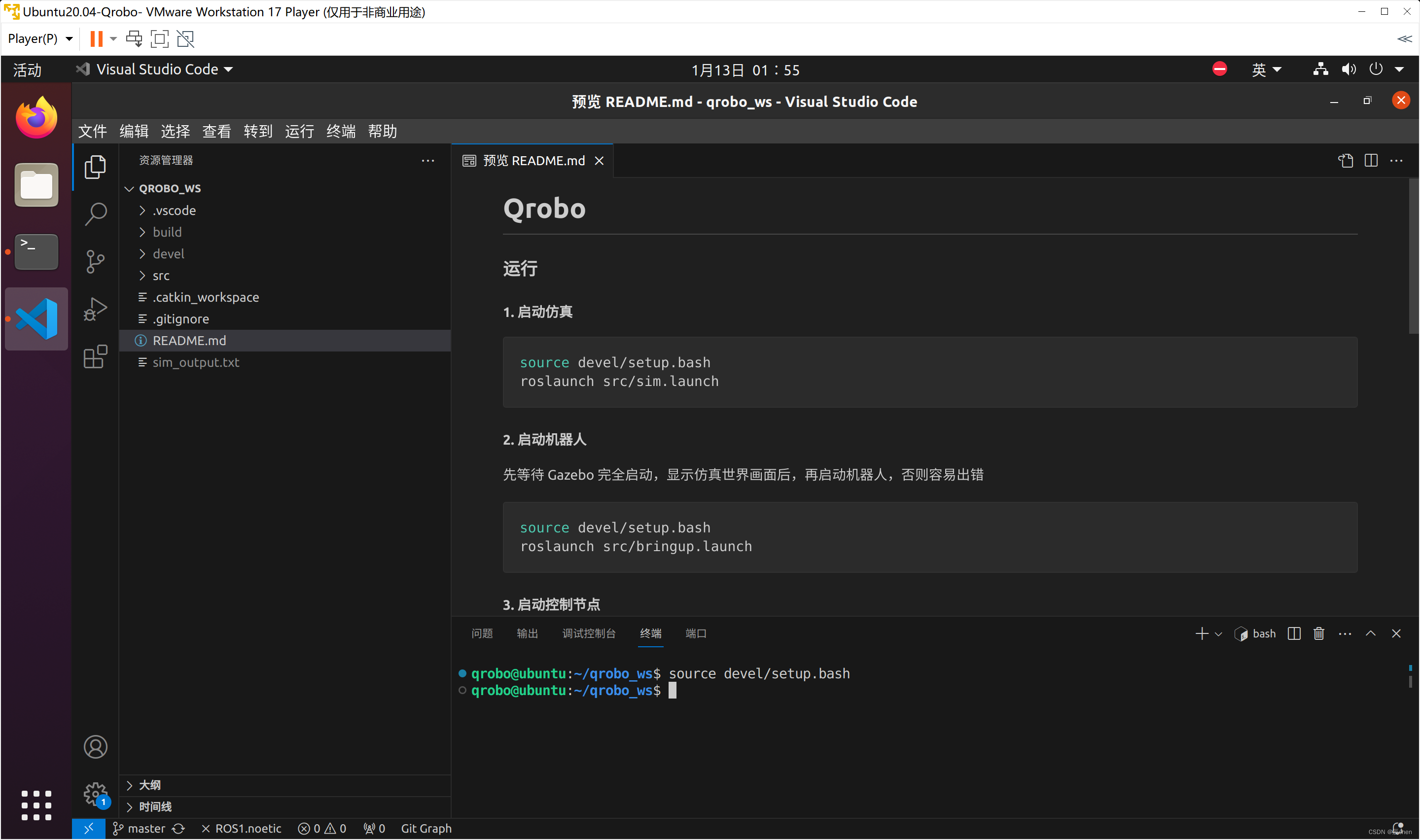Expand the 时间线 timeline section
Viewport: 1420px width, 840px height.
pos(285,807)
